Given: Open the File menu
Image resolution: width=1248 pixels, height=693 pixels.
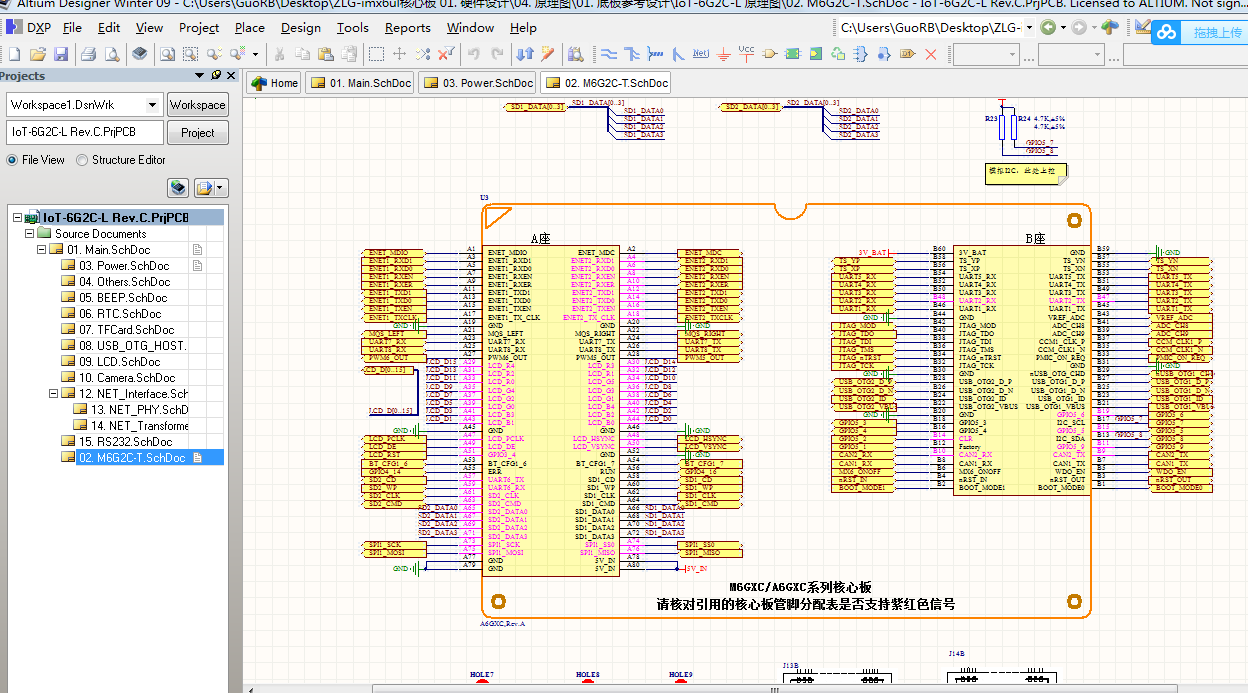Looking at the screenshot, I should (72, 28).
